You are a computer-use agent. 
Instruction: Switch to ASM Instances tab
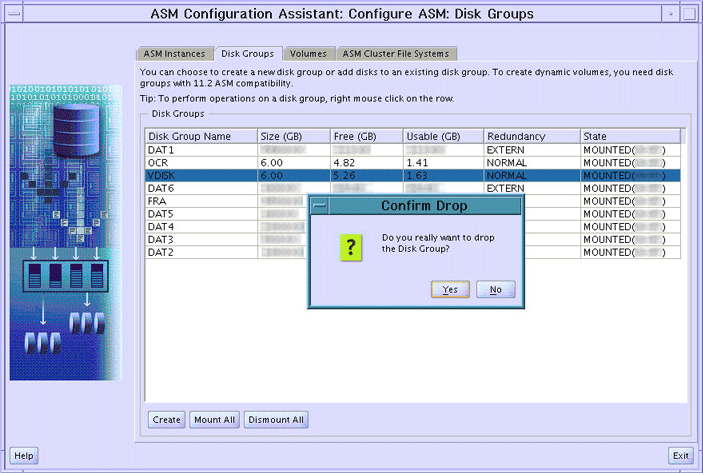pos(174,54)
